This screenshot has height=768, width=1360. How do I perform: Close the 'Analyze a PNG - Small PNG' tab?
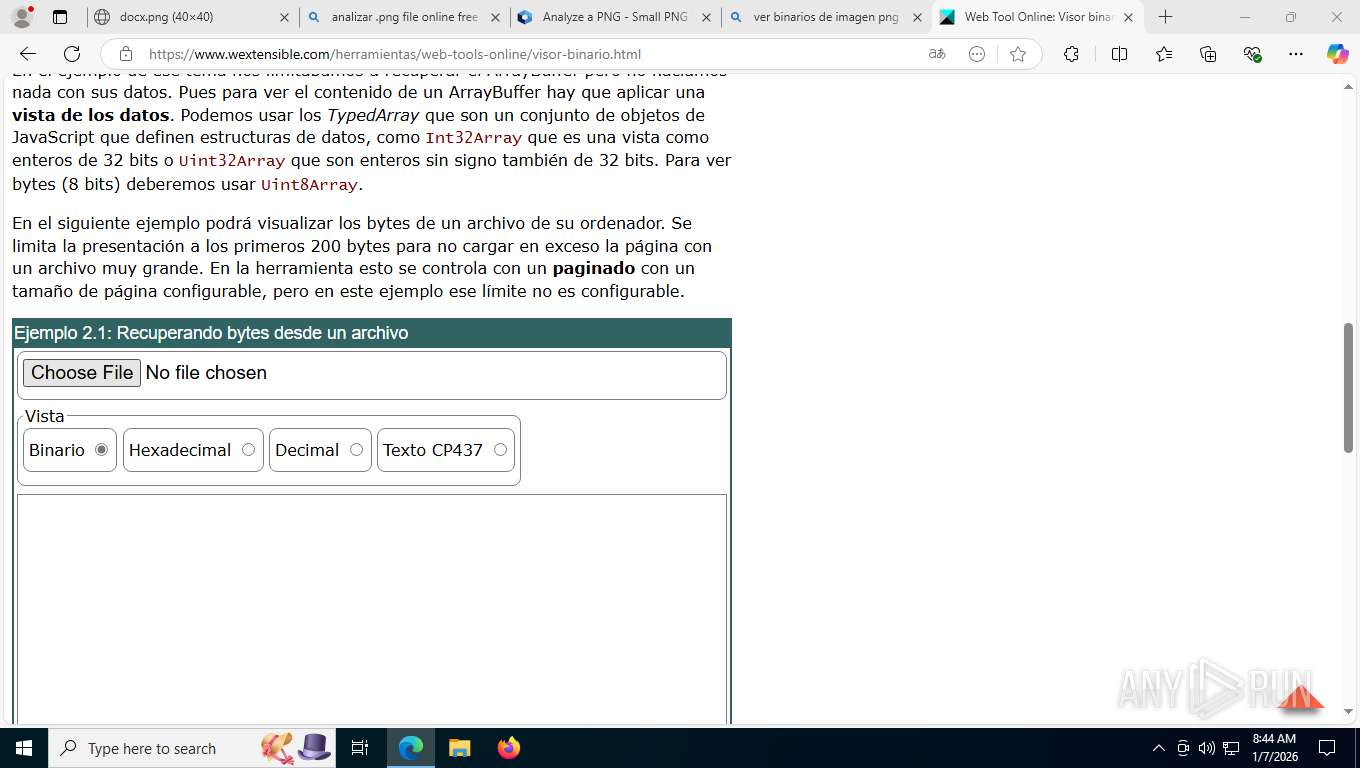pos(706,17)
